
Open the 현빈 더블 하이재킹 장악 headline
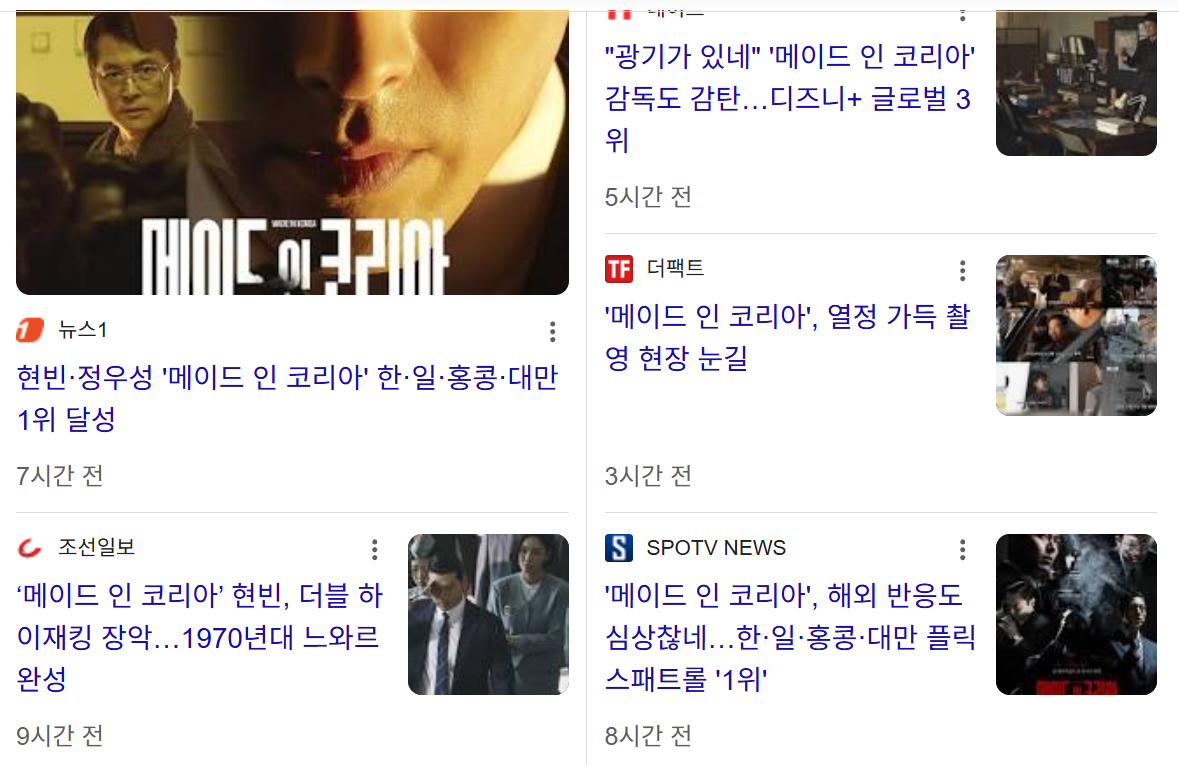[x=200, y=637]
